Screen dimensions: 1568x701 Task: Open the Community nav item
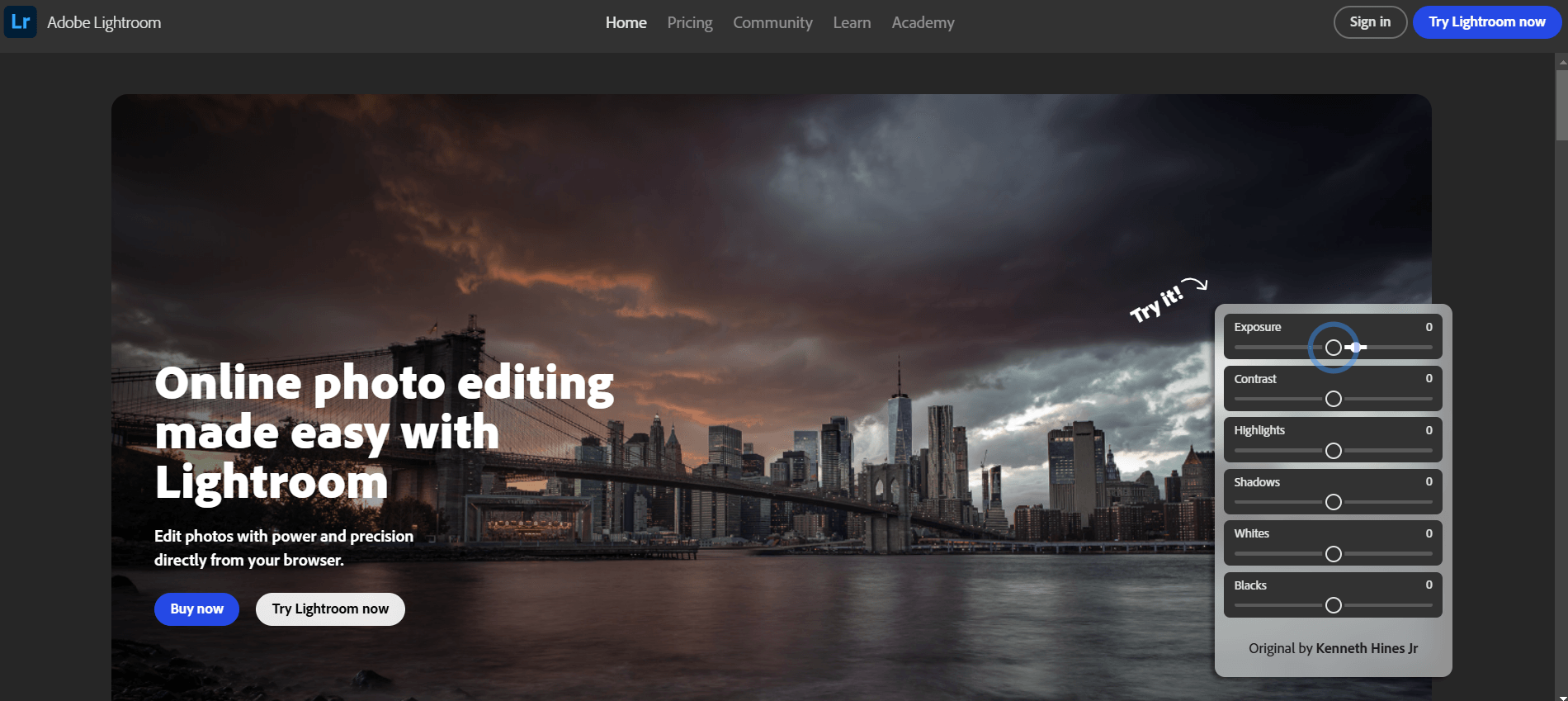[772, 22]
